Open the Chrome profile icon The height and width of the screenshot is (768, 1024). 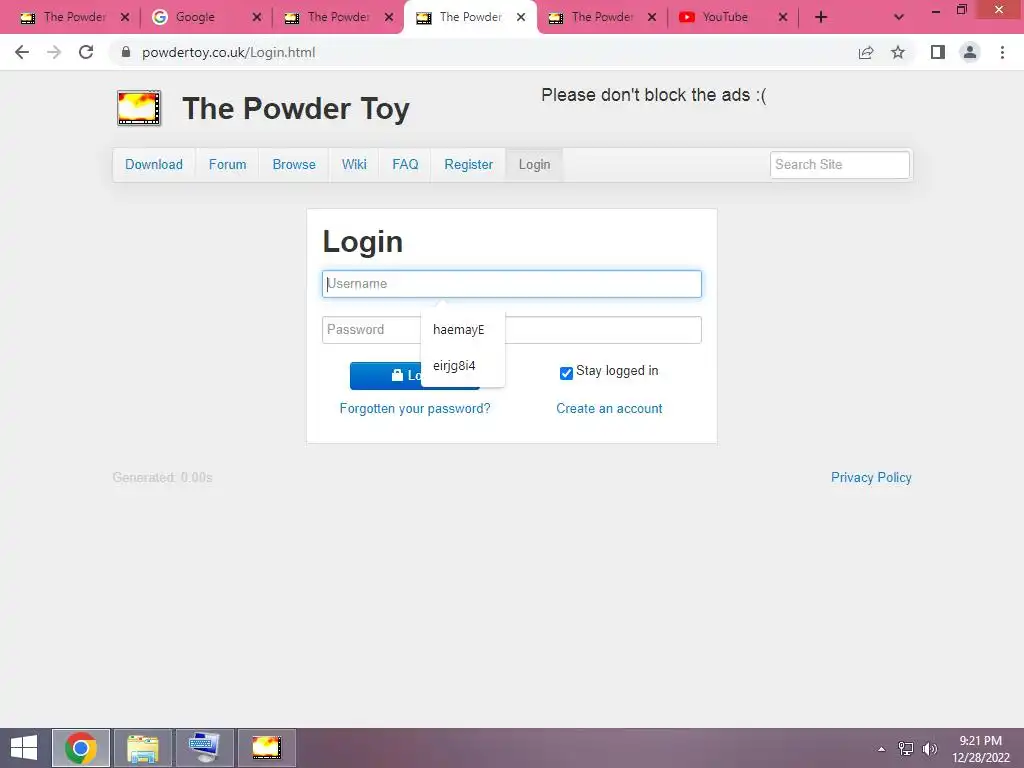970,52
